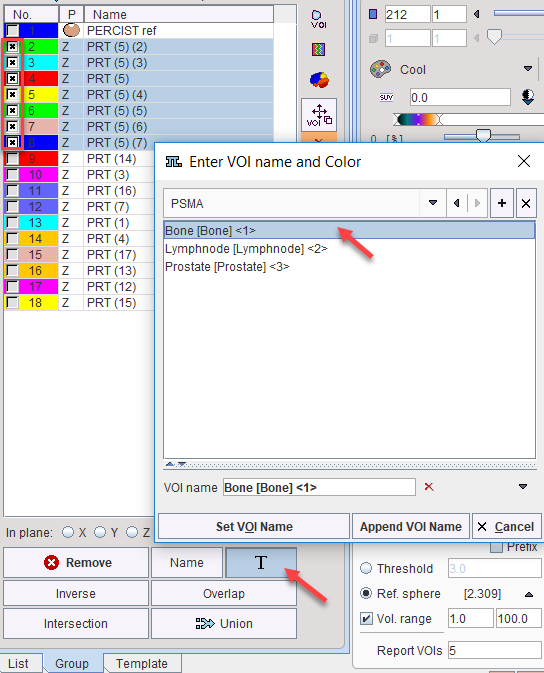Open the dropdown arrow beside VOI name field
Image resolution: width=544 pixels, height=673 pixels.
pyautogui.click(x=523, y=487)
